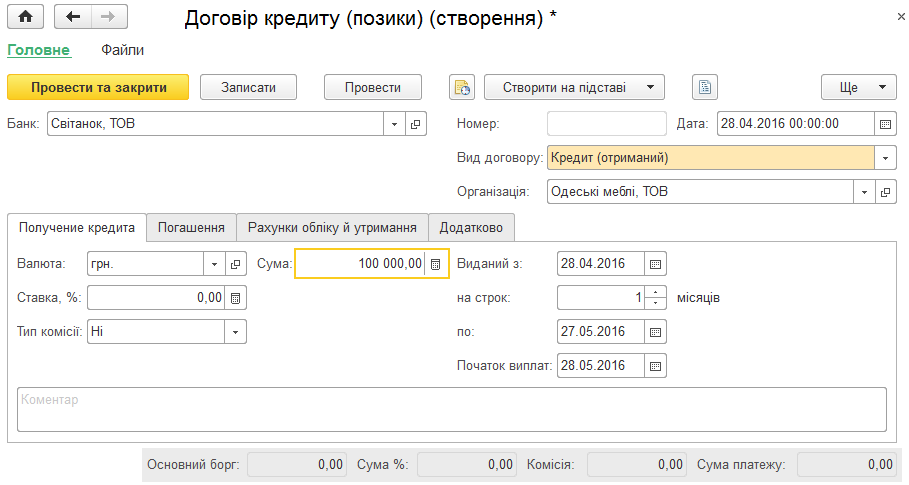Expand the Валюта dropdown
Image resolution: width=909 pixels, height=485 pixels.
[x=214, y=264]
